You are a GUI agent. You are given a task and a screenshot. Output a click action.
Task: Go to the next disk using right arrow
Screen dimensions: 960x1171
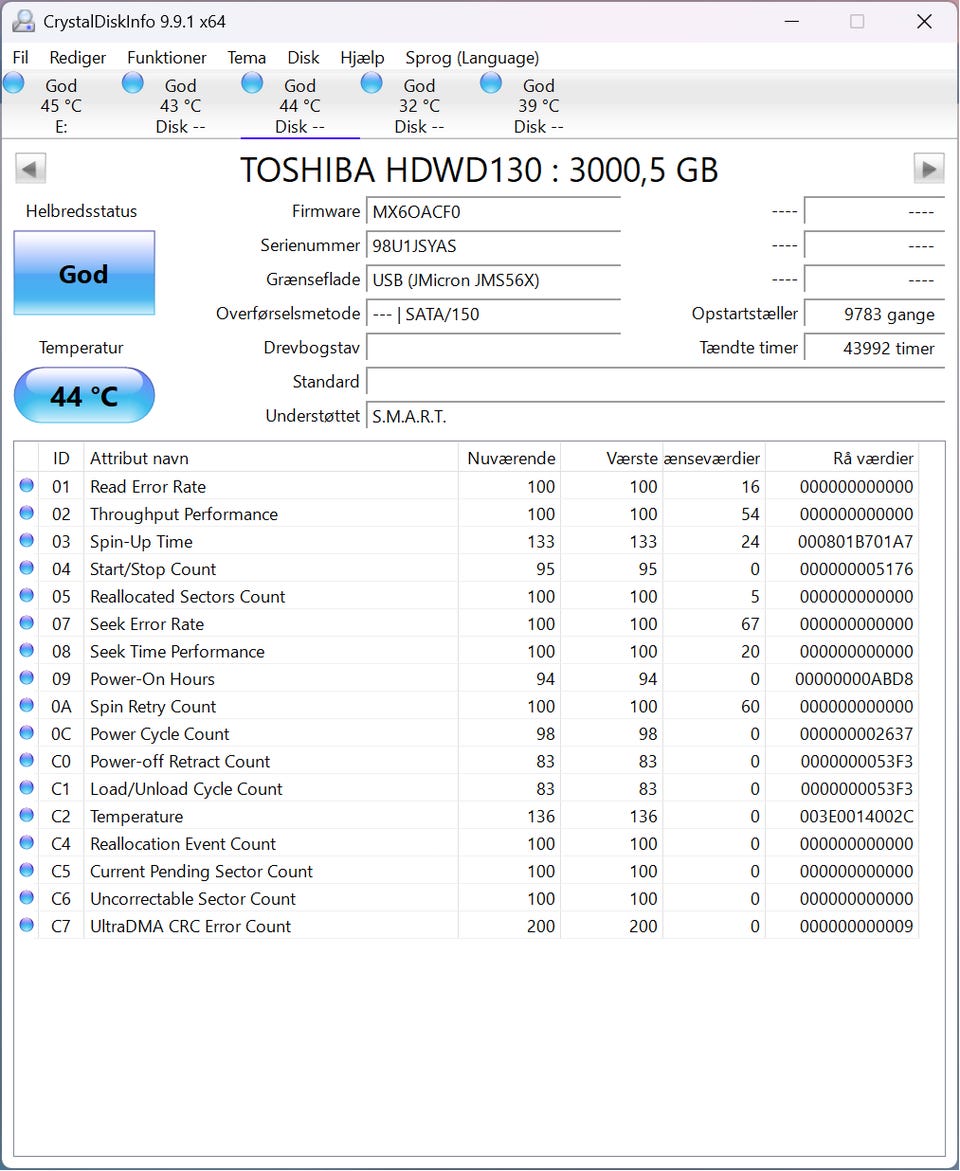click(x=929, y=169)
